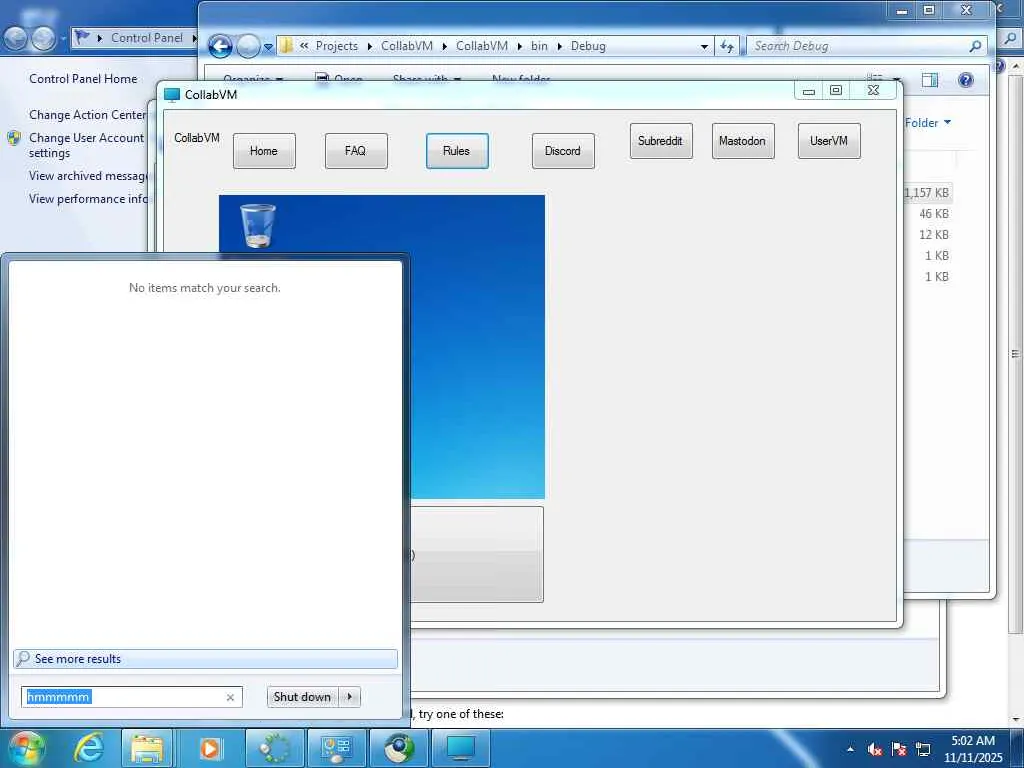Show hidden tray icons arrow
Screen dimensions: 1024x768
click(850, 749)
